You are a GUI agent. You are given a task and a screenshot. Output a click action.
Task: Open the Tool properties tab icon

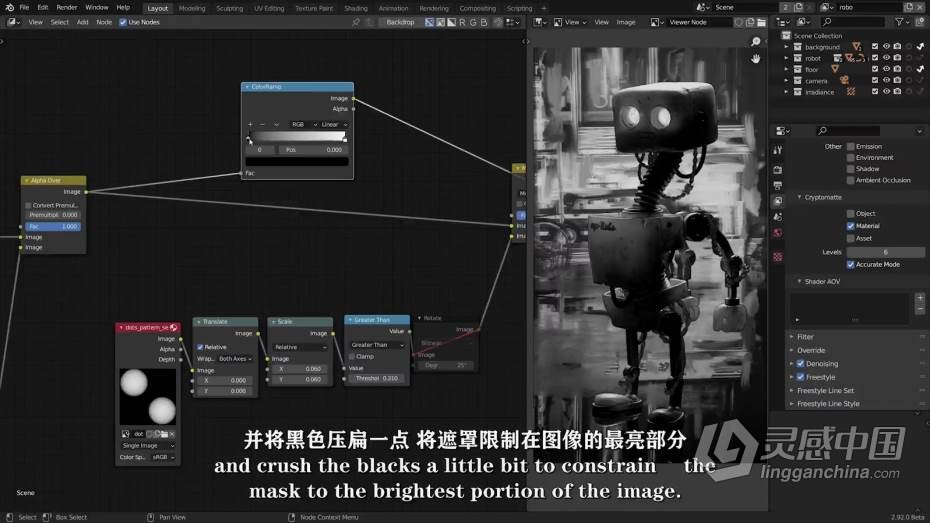click(778, 151)
